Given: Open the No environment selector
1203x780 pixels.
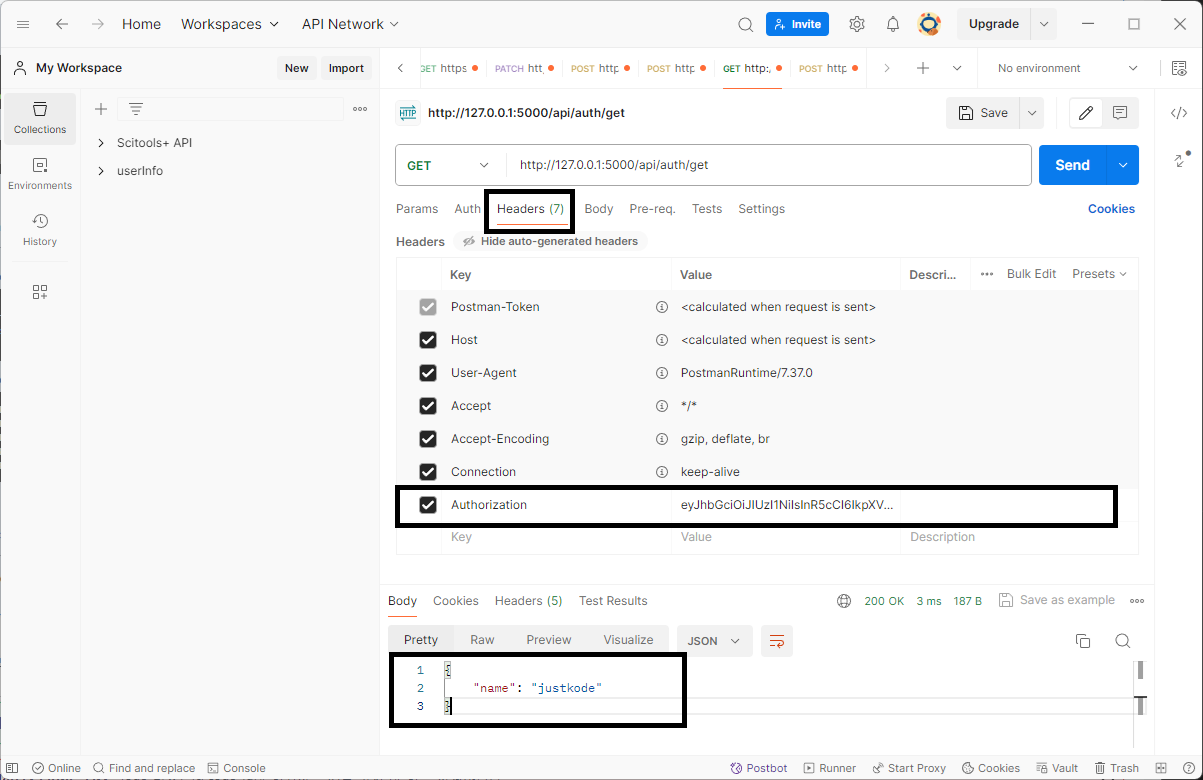Looking at the screenshot, I should click(1068, 68).
